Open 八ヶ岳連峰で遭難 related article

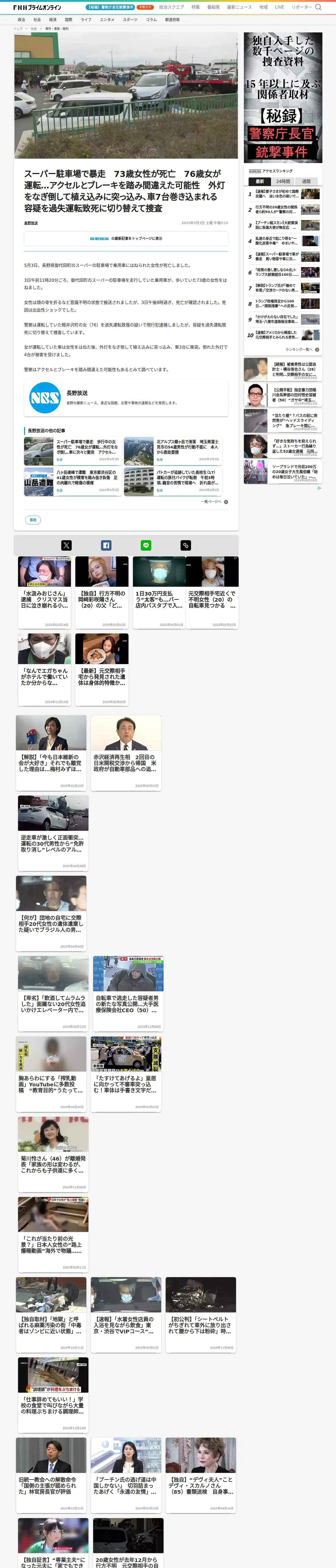[x=72, y=481]
